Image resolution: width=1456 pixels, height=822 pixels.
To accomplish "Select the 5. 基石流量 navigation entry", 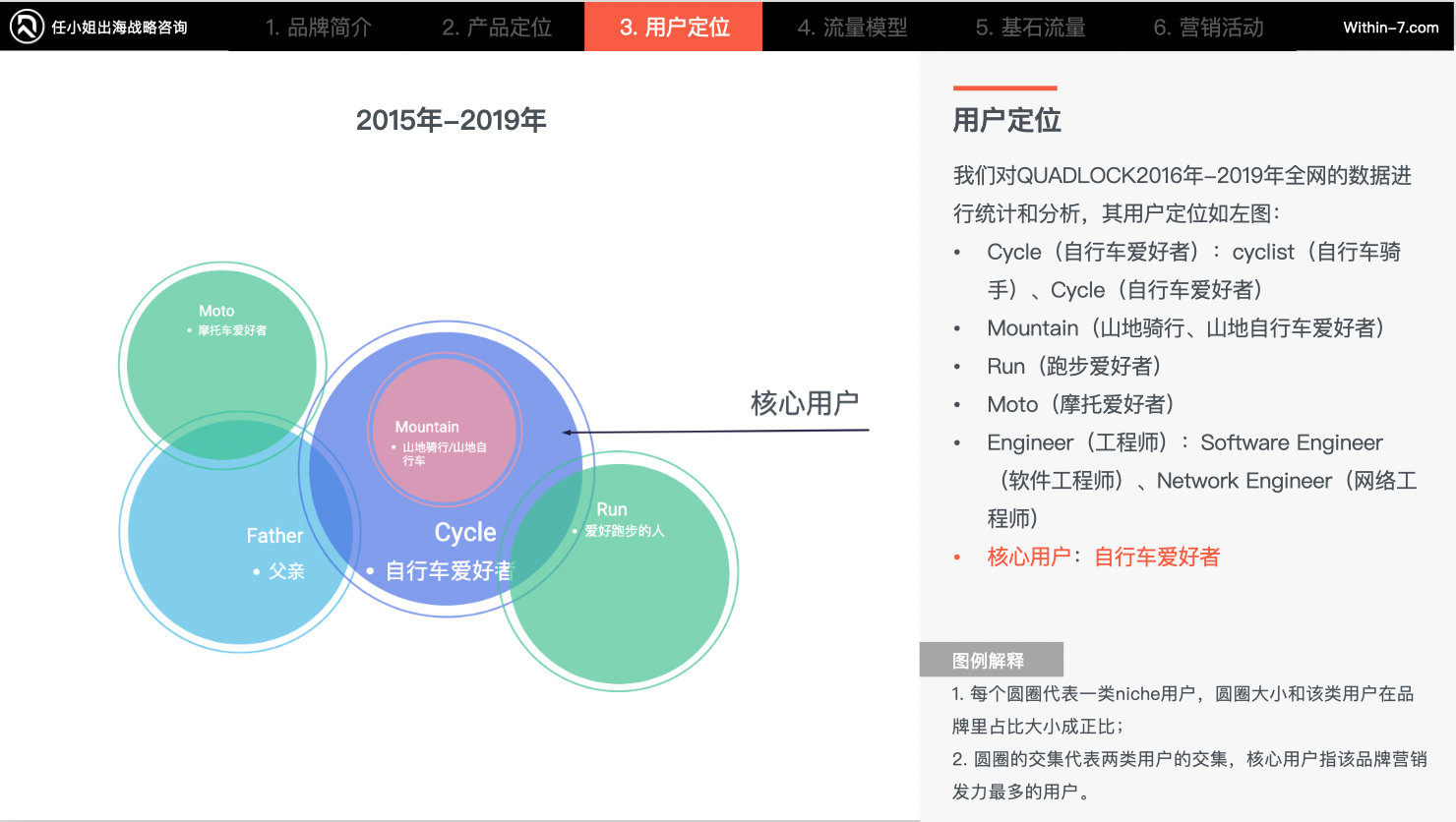I will click(x=1028, y=27).
